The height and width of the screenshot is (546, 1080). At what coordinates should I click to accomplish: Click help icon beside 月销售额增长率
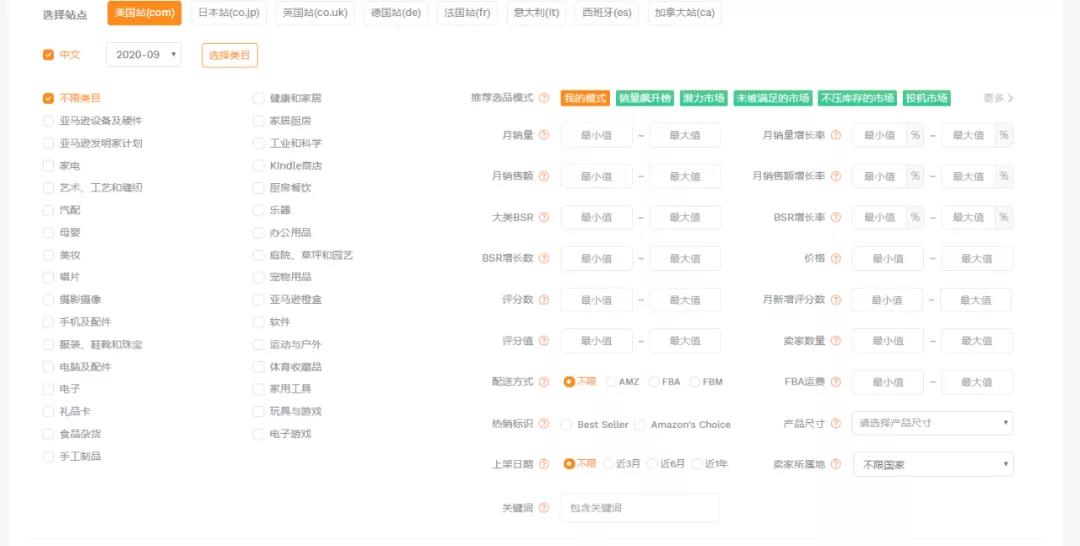coord(835,176)
